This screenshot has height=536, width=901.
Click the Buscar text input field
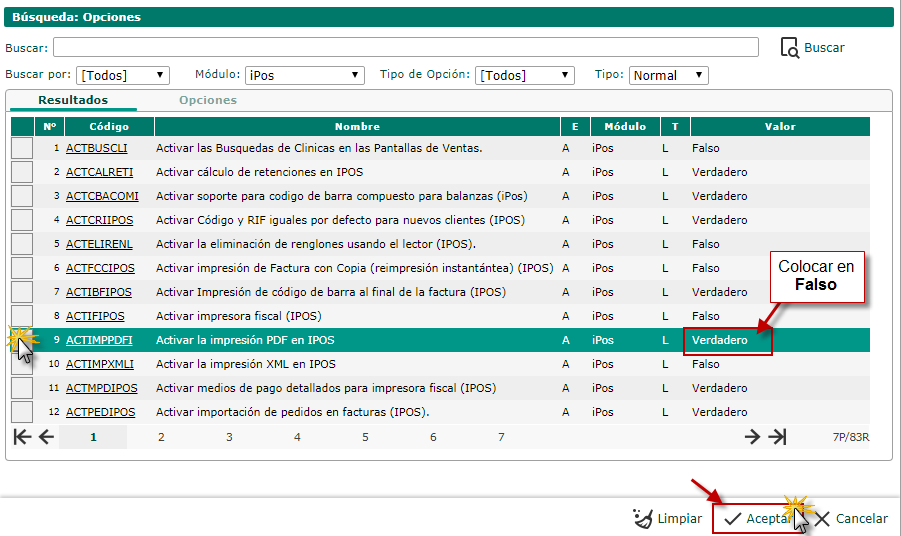click(x=405, y=47)
